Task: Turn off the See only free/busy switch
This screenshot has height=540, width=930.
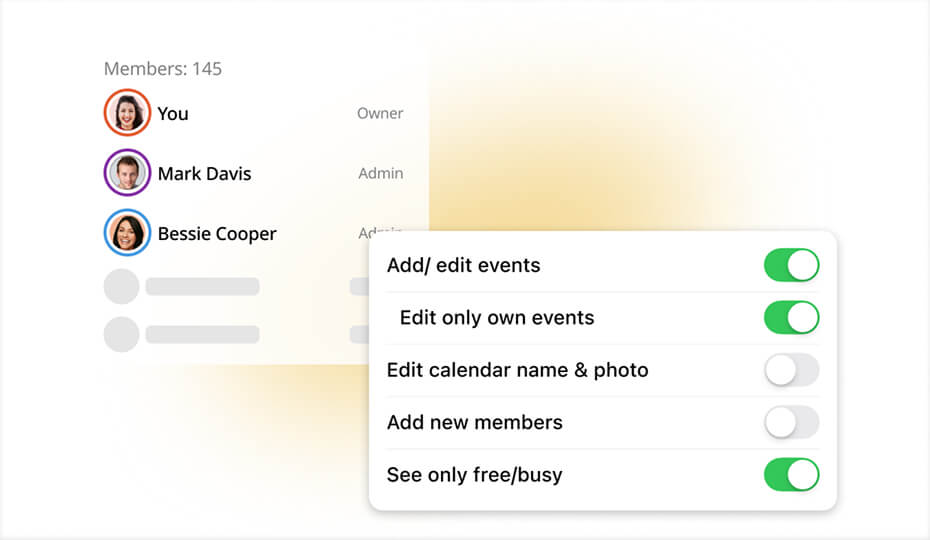Action: coord(791,474)
